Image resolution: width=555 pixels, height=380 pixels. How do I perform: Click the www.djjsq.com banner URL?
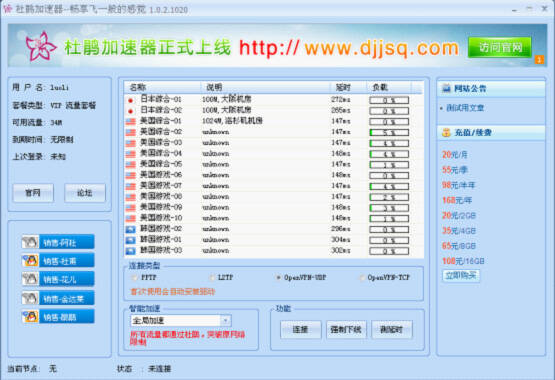click(382, 48)
